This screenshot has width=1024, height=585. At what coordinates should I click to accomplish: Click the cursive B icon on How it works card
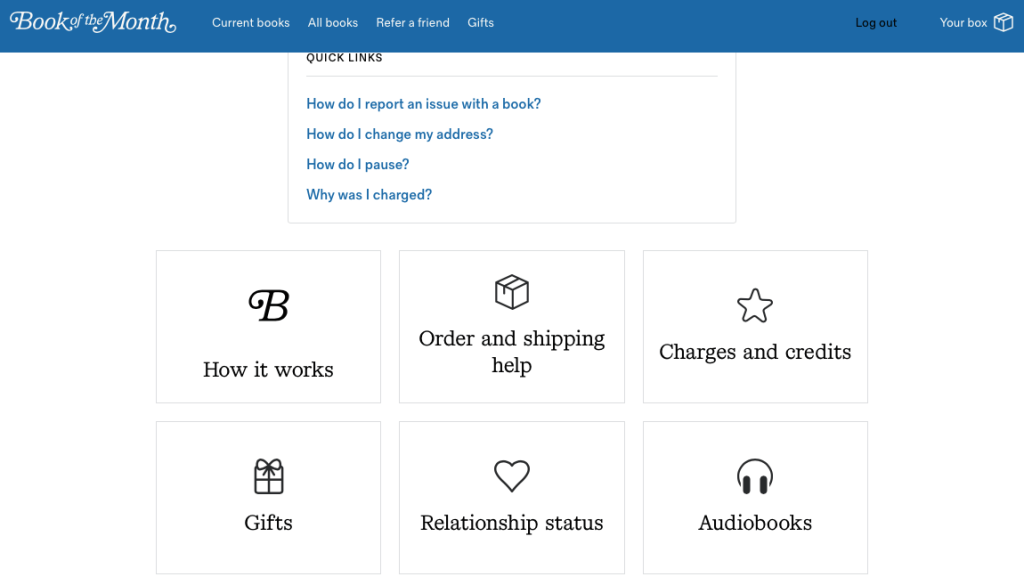[x=268, y=303]
